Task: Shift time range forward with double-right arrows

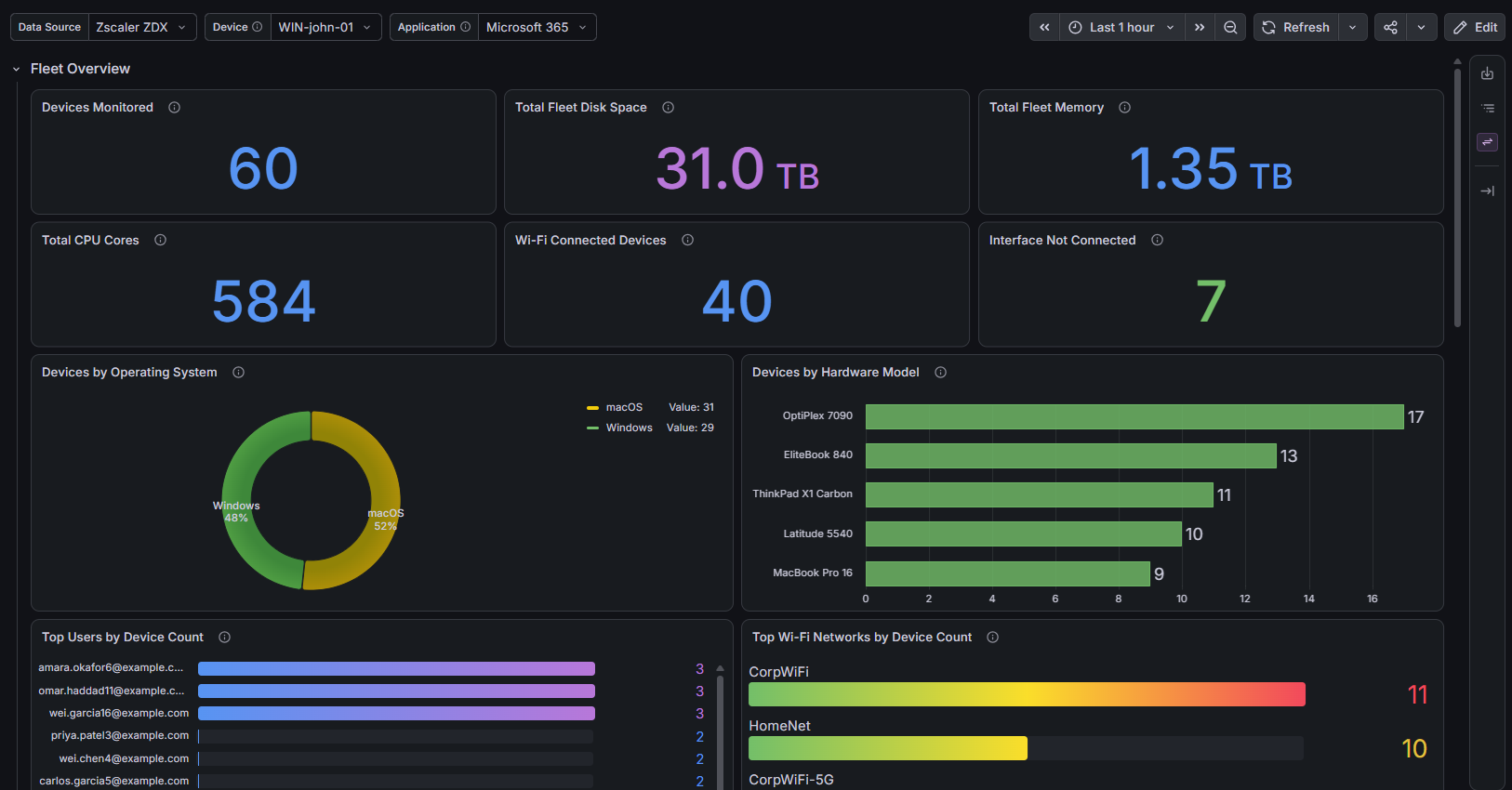Action: tap(1200, 27)
